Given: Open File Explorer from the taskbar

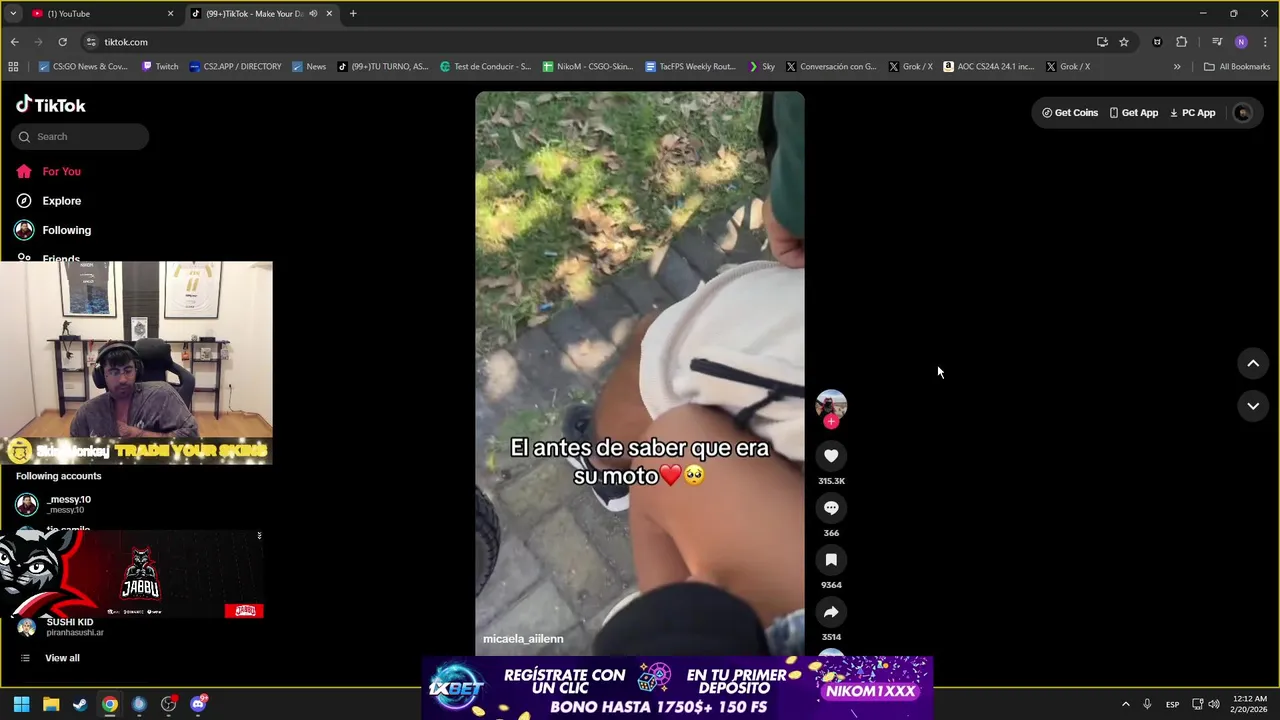Looking at the screenshot, I should pos(51,704).
